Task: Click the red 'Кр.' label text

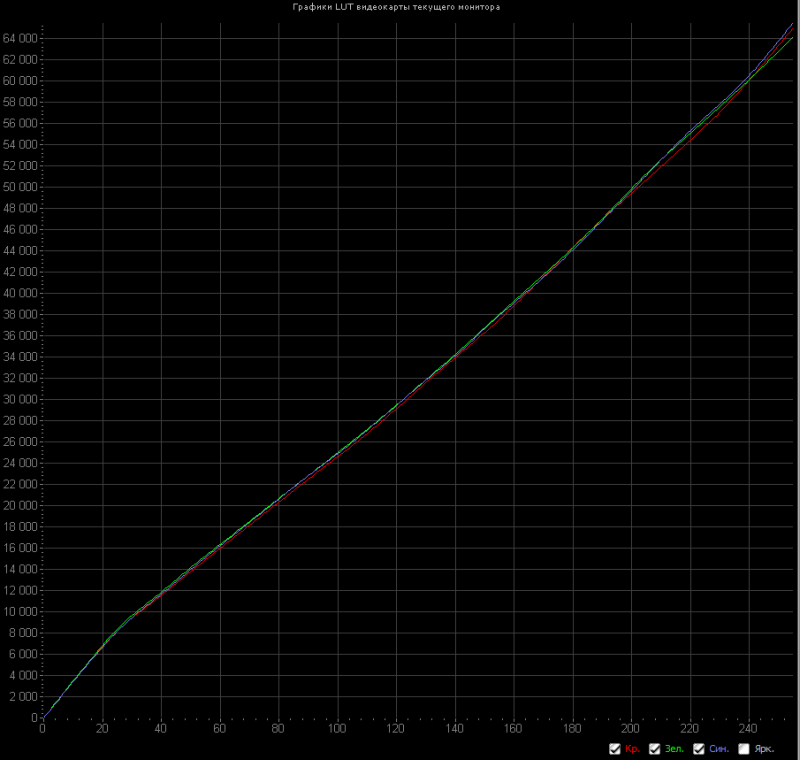Action: click(632, 749)
